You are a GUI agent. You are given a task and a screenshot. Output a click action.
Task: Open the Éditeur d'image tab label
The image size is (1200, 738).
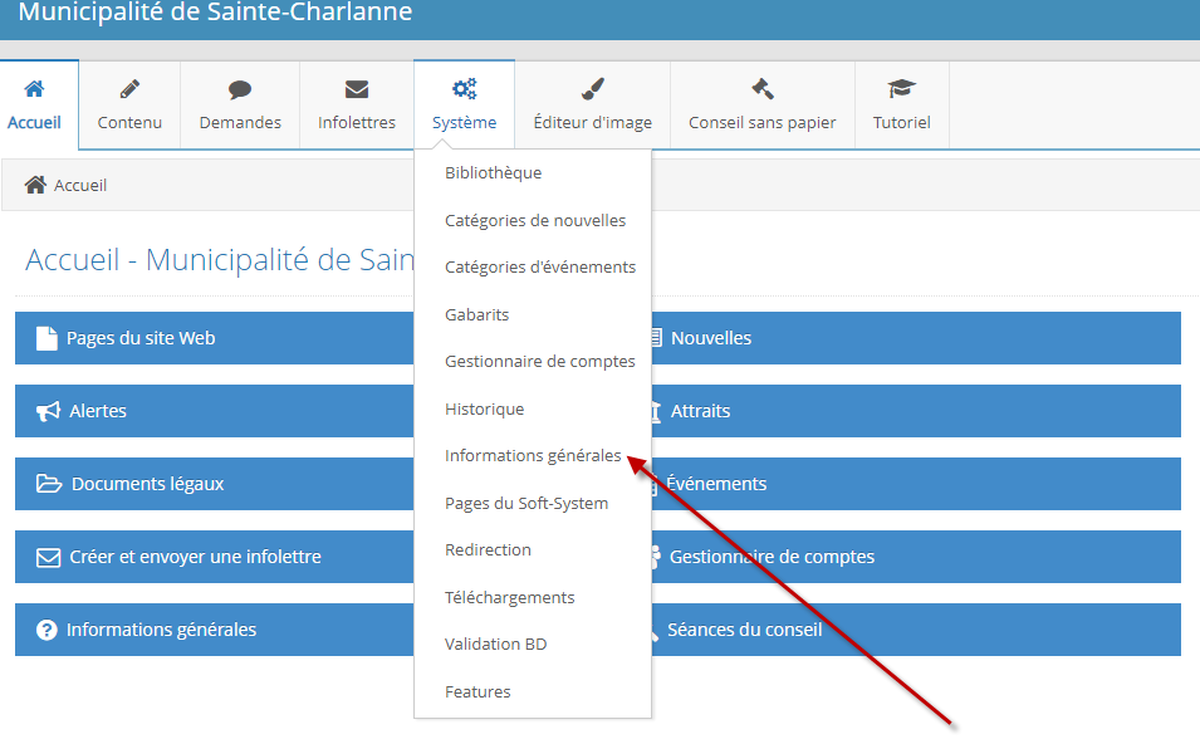click(x=592, y=123)
